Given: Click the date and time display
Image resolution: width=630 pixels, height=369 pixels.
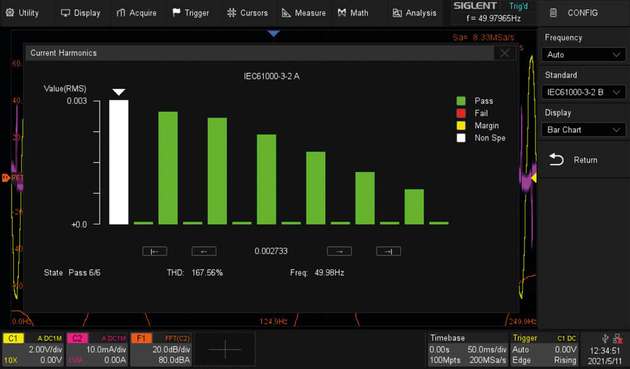Looking at the screenshot, I should [605, 355].
